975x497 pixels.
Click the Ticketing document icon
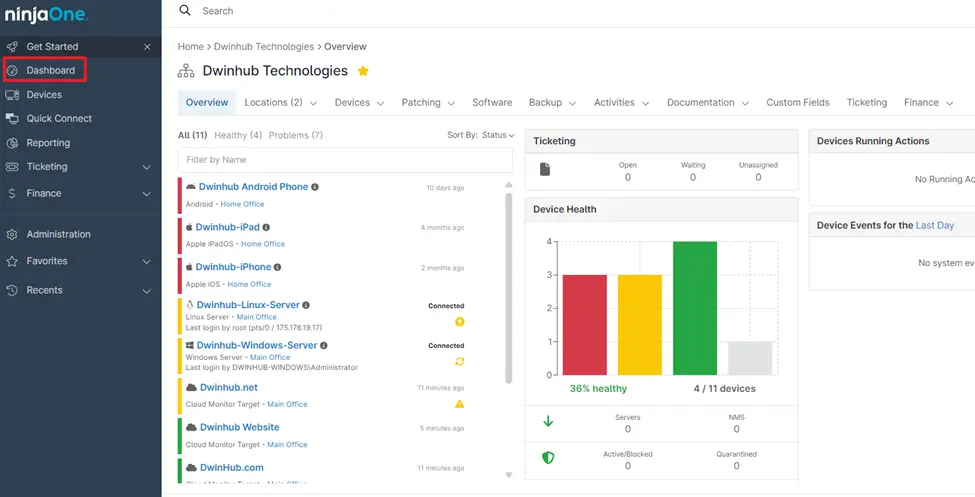[545, 169]
